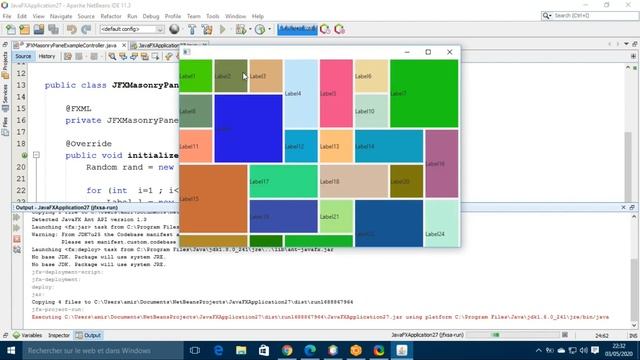Screen dimensions: 640x360
Task: Expand the Debug Project dropdown arrow
Action: (x=250, y=29)
